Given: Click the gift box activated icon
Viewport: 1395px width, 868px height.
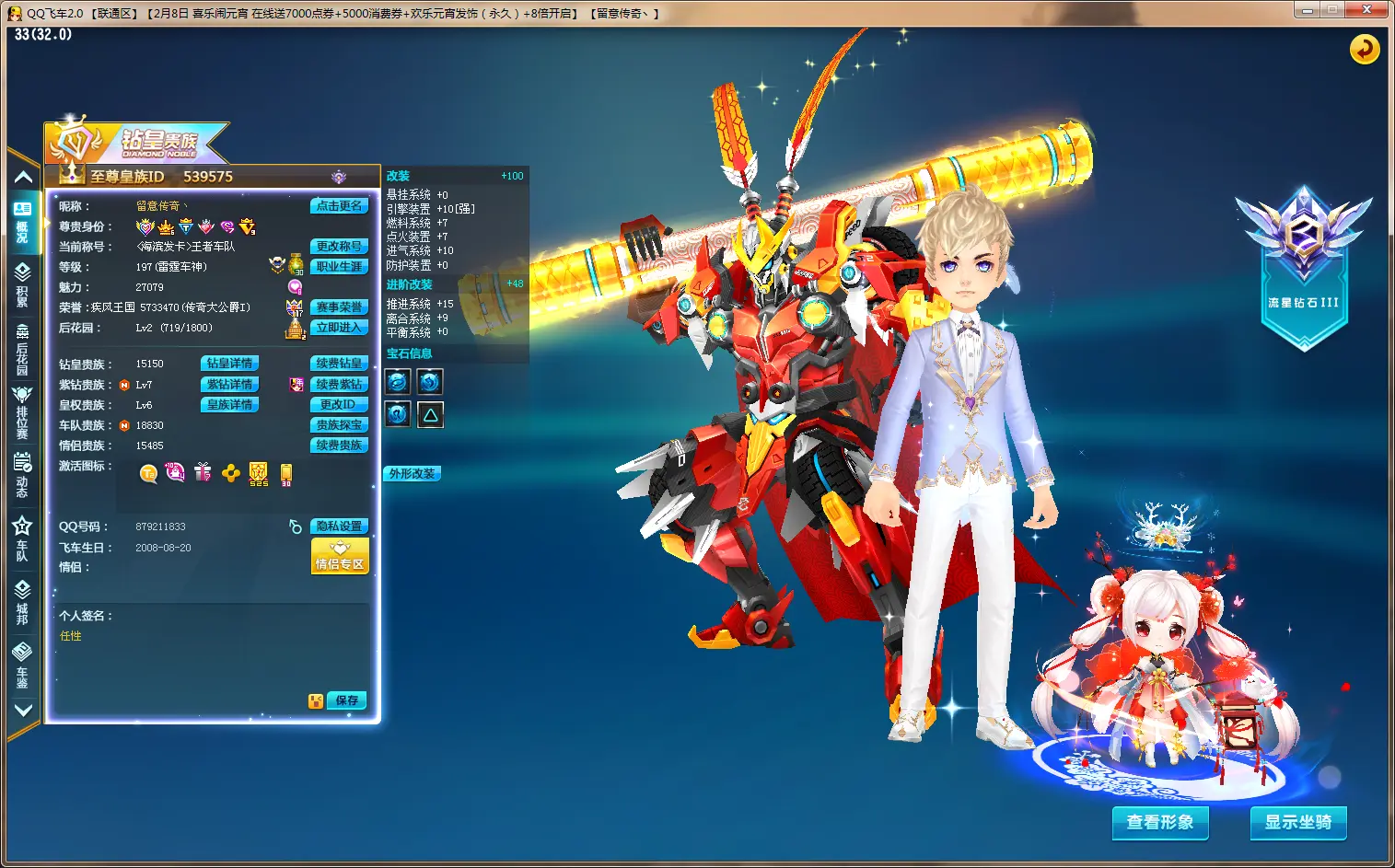Looking at the screenshot, I should [x=203, y=473].
